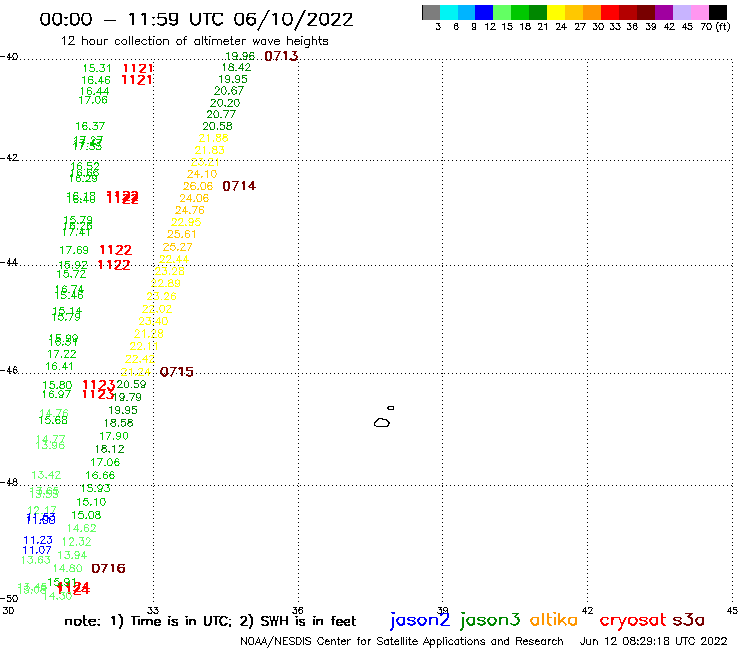Click the wave height value '16.46'
The image size is (740, 650).
pos(95,80)
